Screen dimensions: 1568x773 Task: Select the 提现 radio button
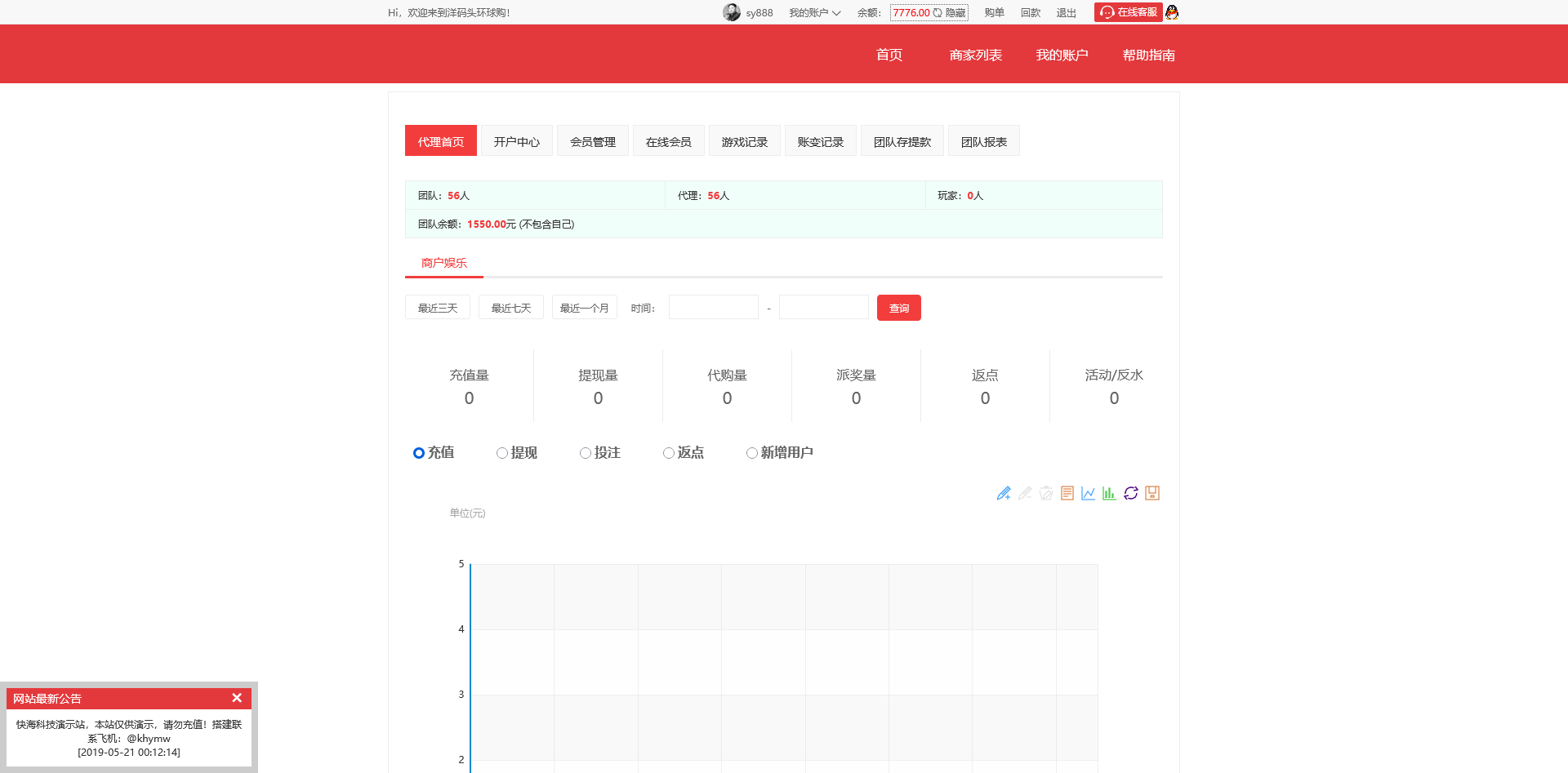pyautogui.click(x=502, y=452)
